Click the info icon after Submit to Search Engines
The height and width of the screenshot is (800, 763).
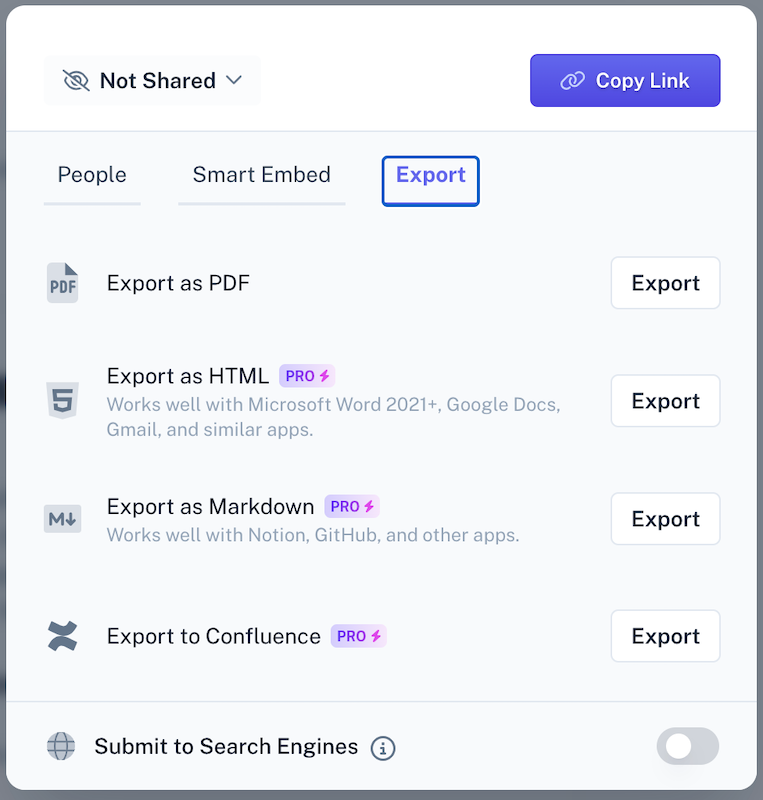tap(382, 748)
